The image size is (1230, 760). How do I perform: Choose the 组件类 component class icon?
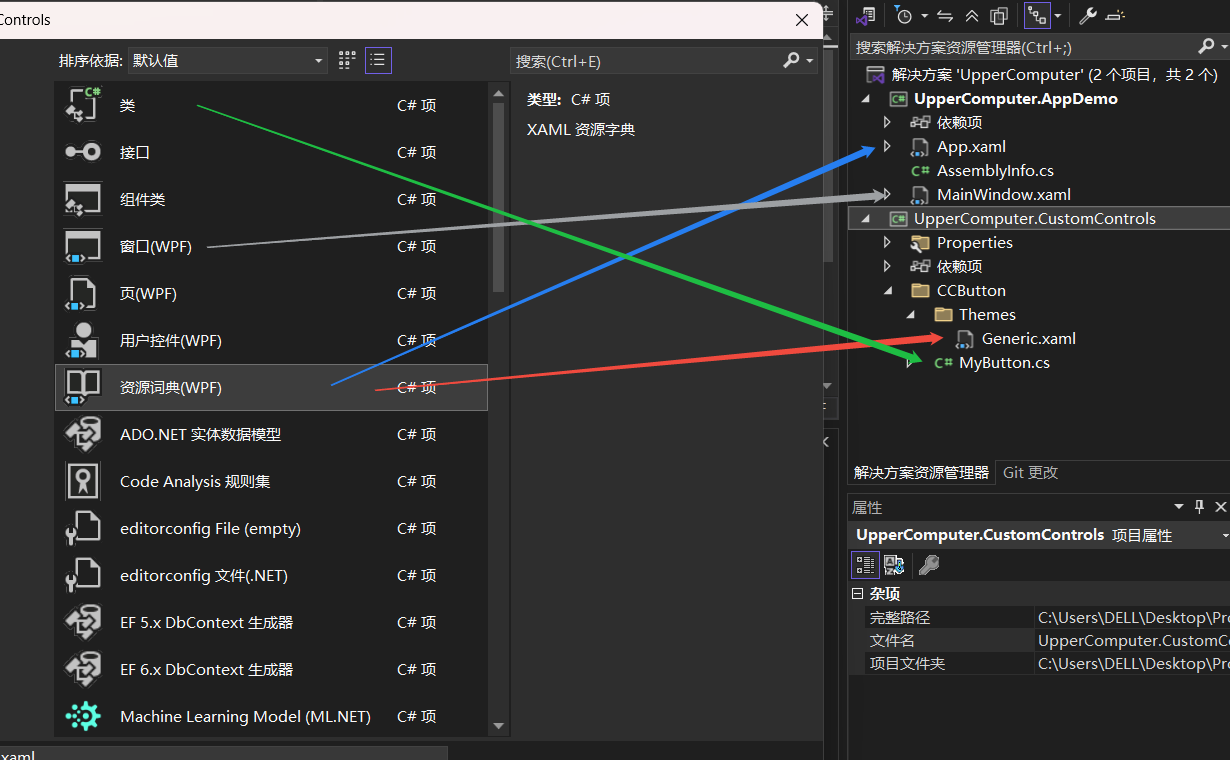coord(82,199)
